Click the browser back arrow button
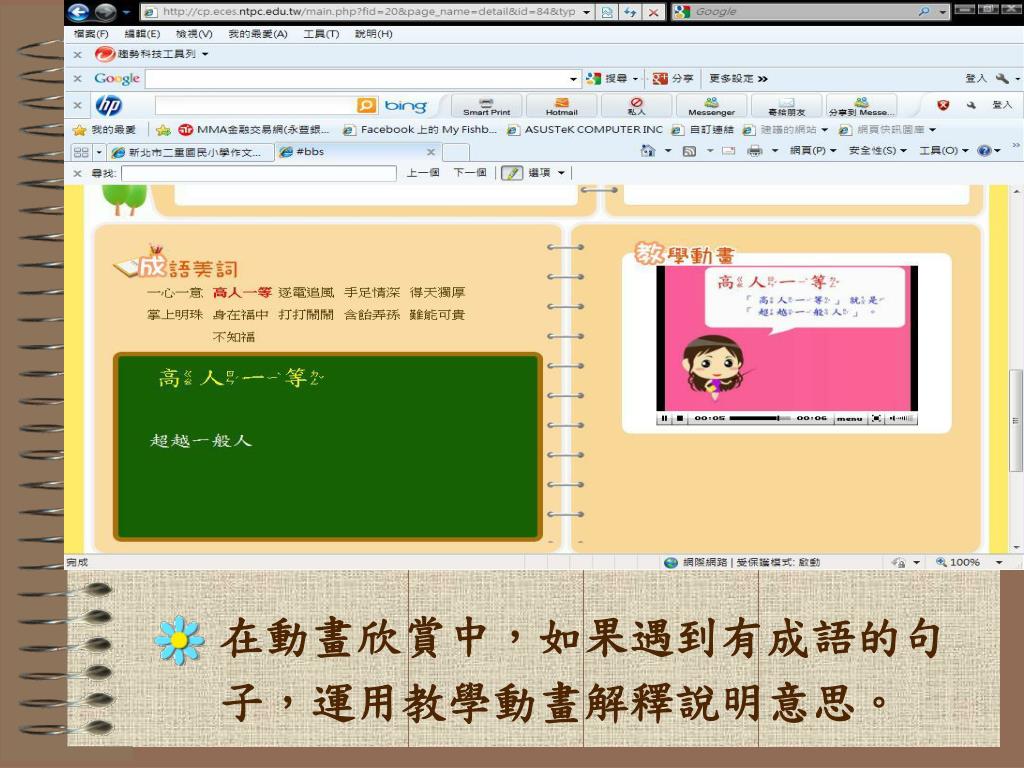1024x768 pixels. (79, 12)
